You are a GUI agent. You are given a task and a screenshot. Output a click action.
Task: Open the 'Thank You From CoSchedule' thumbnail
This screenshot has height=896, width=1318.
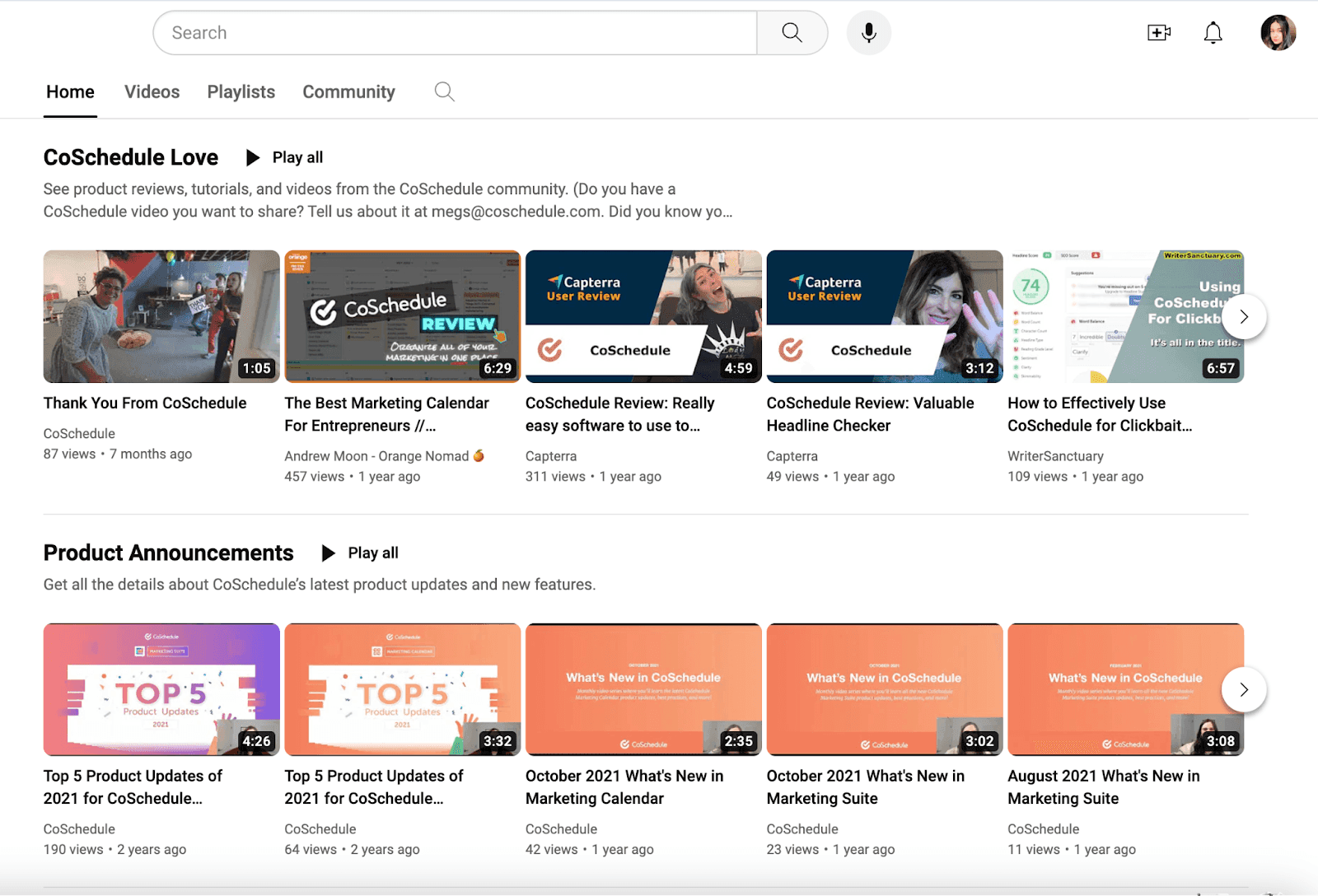coord(161,316)
